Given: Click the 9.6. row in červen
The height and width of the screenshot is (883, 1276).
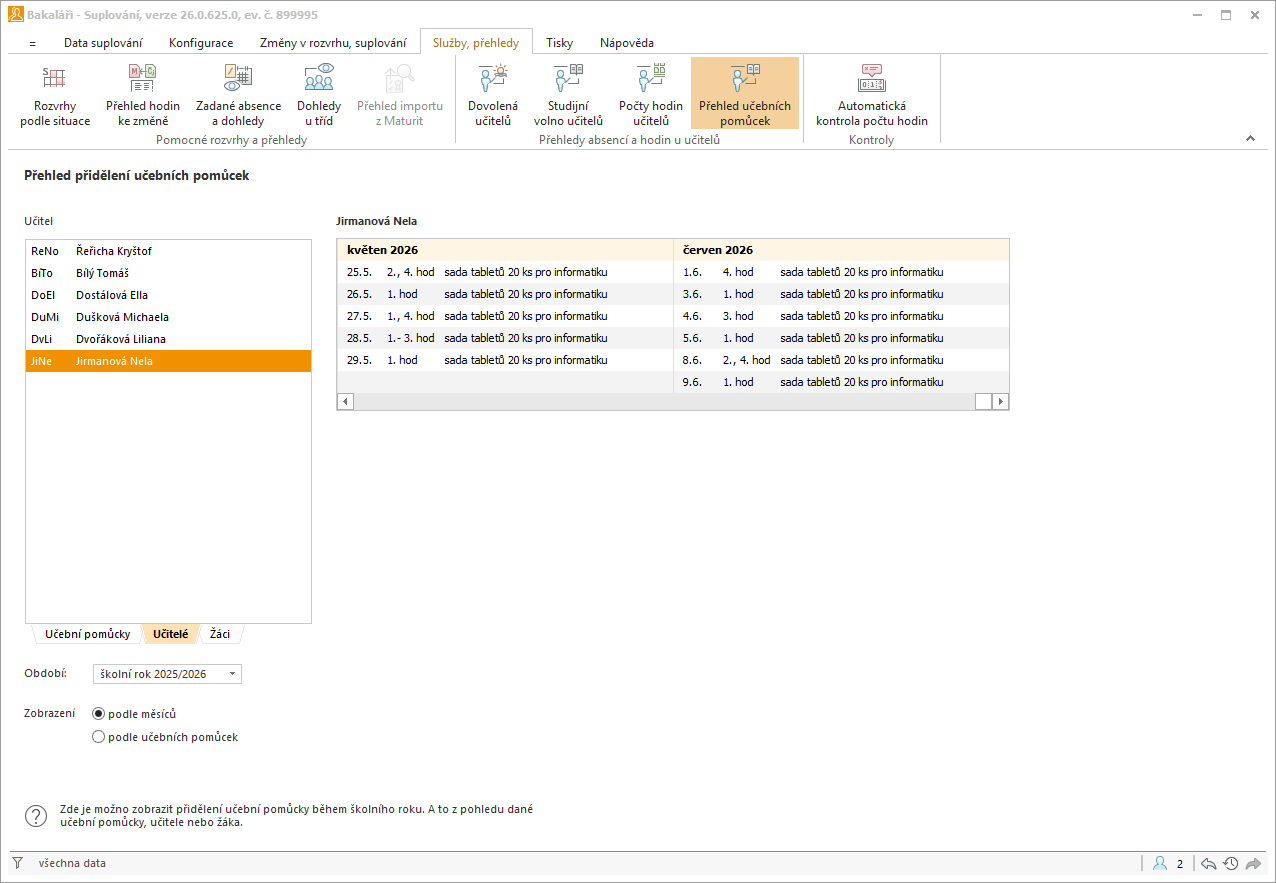Looking at the screenshot, I should click(x=841, y=382).
